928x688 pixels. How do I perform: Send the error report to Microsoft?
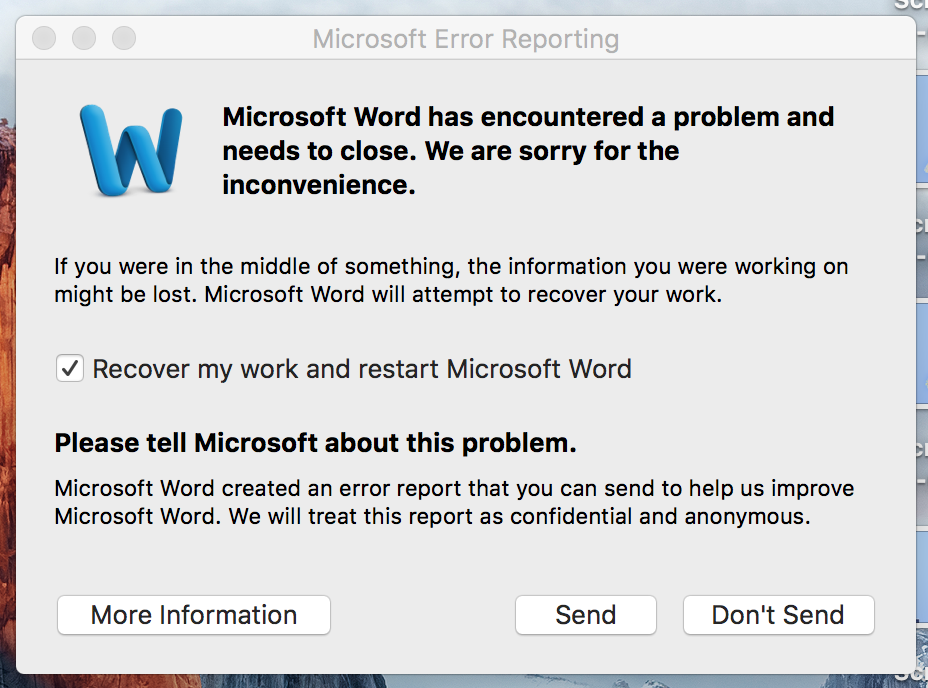pos(585,615)
